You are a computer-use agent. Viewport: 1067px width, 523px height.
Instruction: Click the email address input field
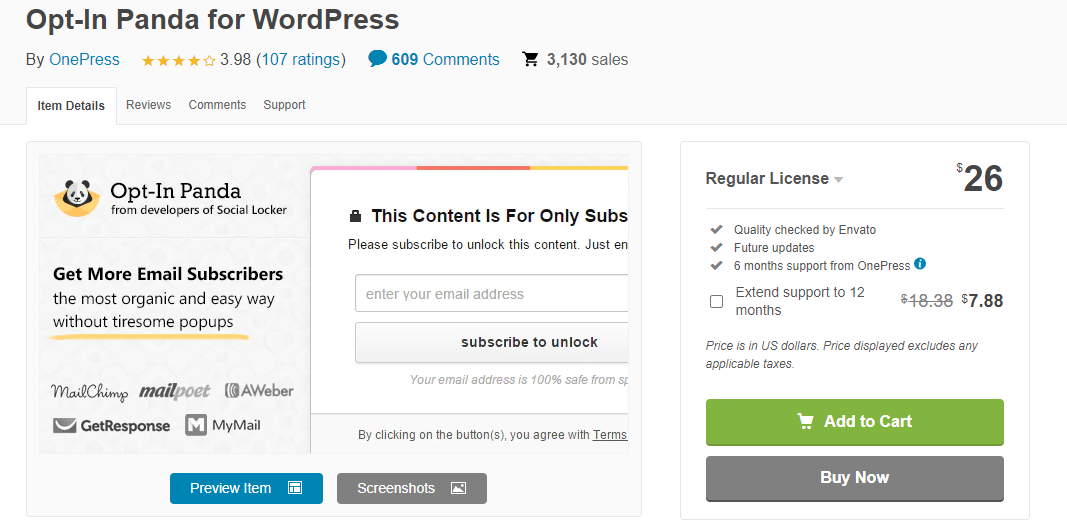click(x=491, y=294)
